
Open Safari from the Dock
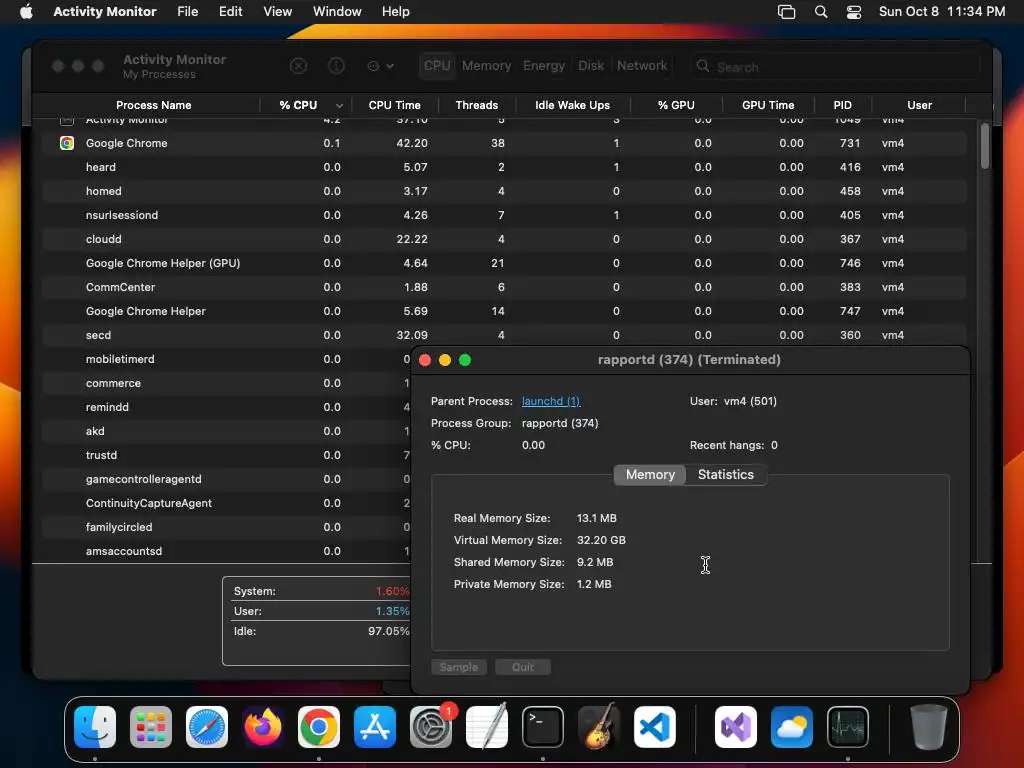tap(207, 727)
